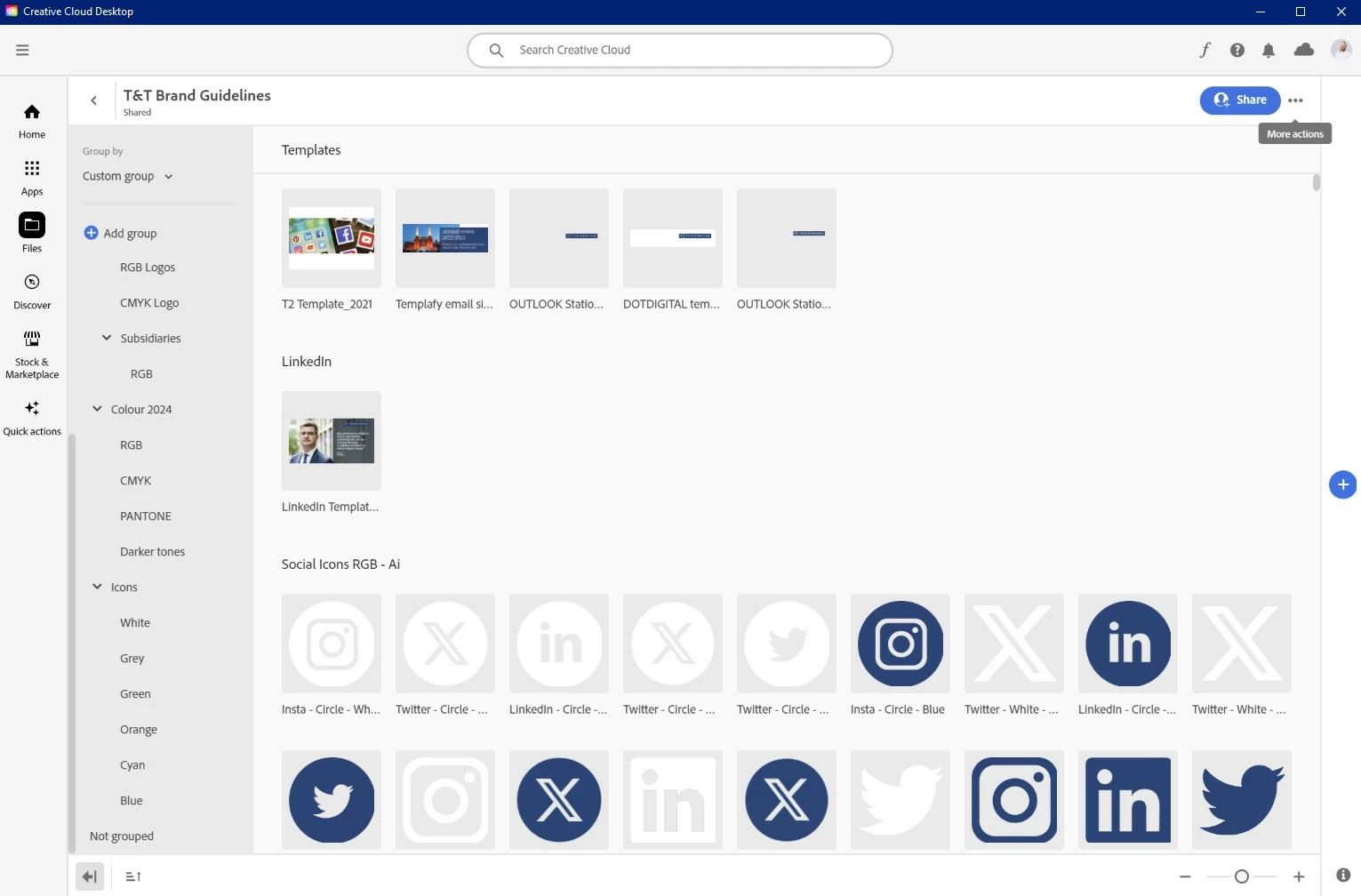Open the sort order icon
This screenshot has width=1361, height=896.
point(133,876)
